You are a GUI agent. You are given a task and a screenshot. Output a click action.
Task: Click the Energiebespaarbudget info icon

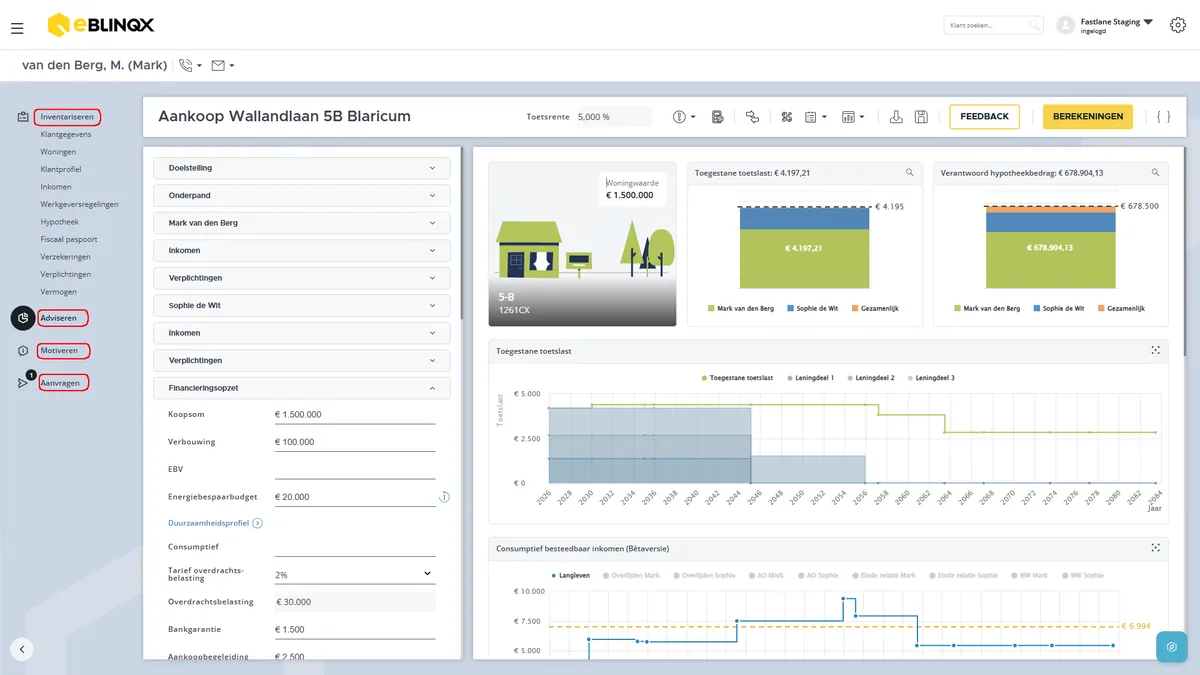[445, 497]
